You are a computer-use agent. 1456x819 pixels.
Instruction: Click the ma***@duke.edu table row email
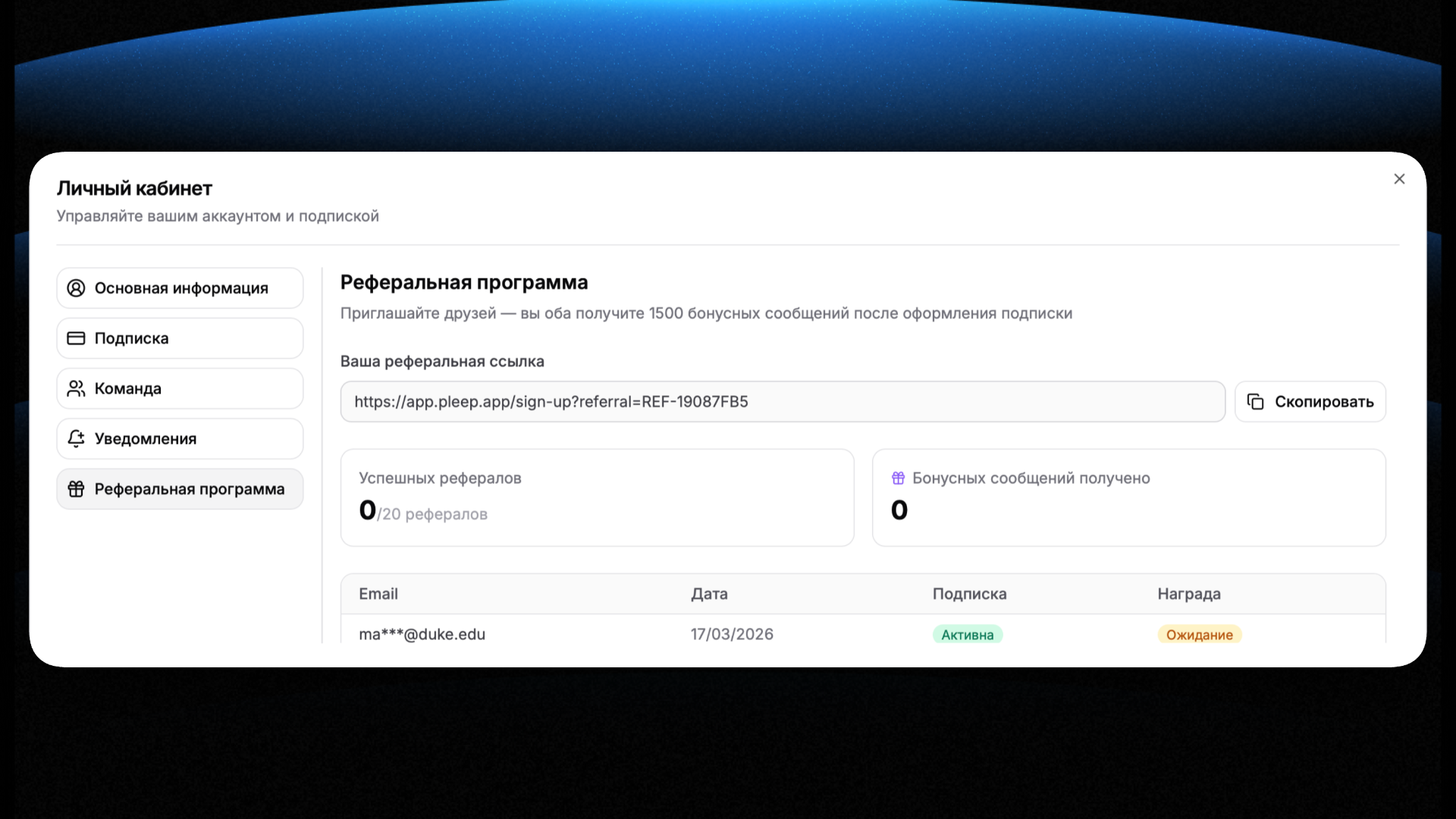coord(422,634)
